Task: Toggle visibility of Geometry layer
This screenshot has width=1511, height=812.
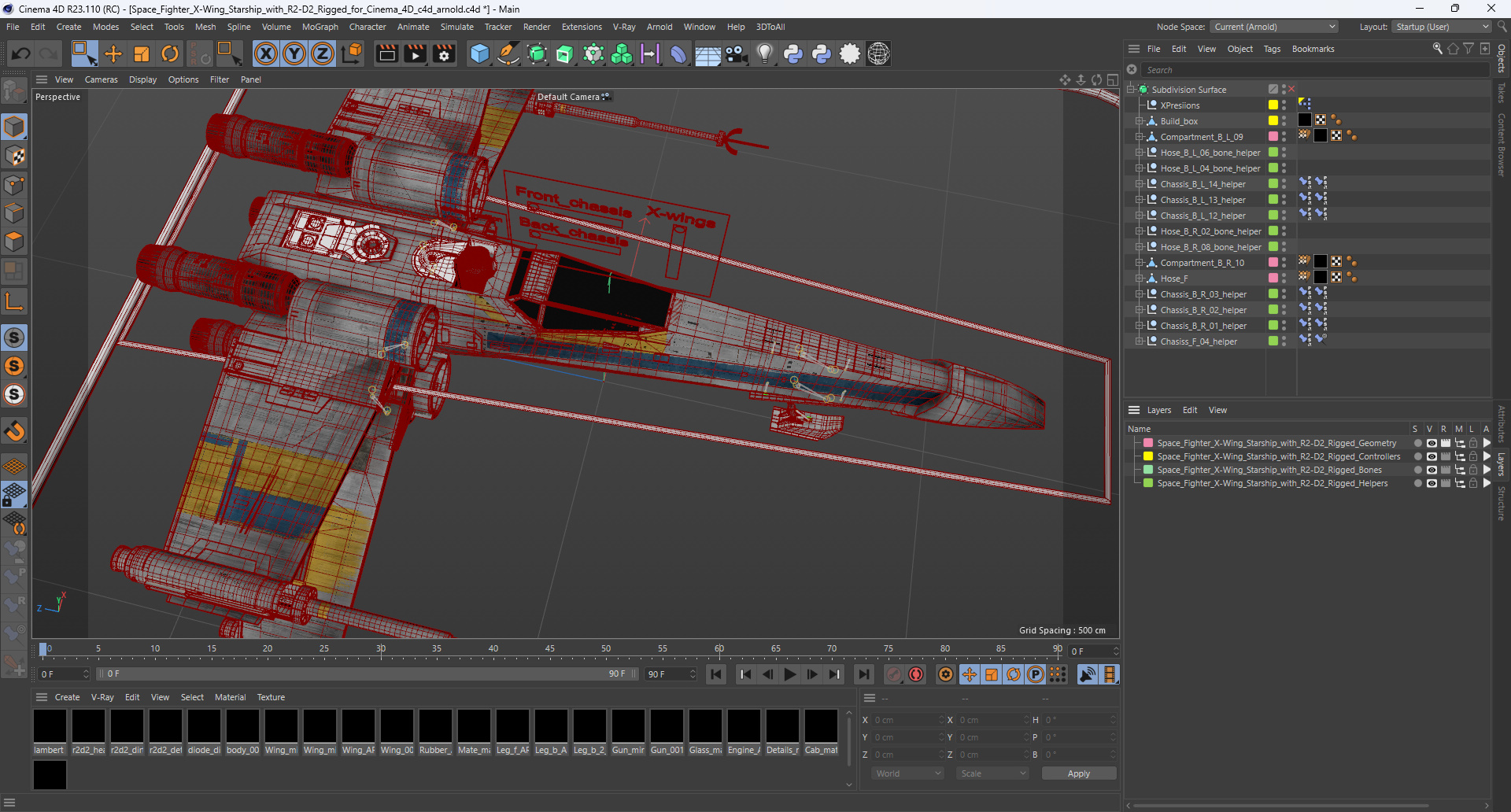Action: (x=1431, y=443)
